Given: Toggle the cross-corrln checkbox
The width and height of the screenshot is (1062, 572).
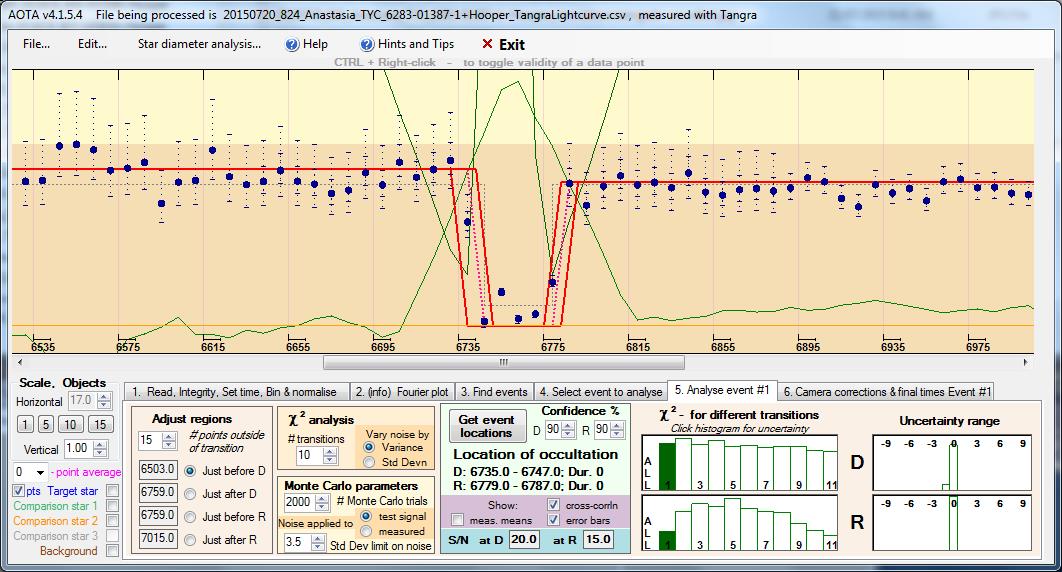Looking at the screenshot, I should [x=554, y=505].
